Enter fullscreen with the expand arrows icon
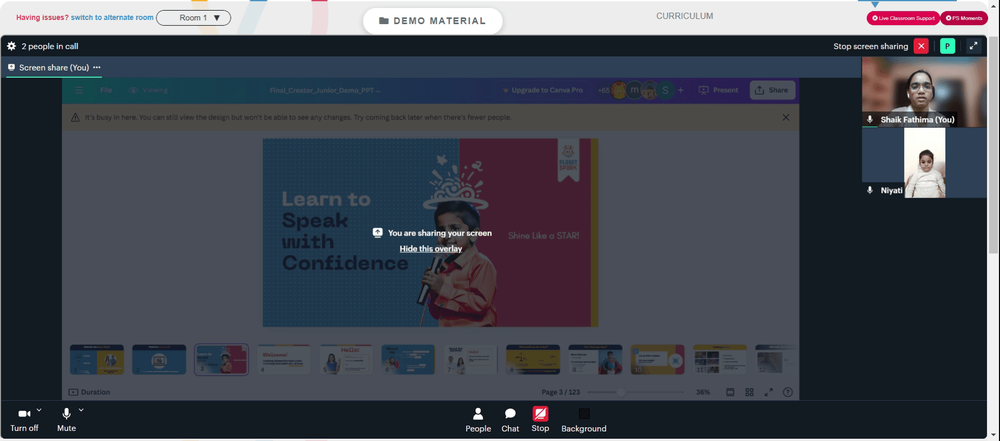The height and width of the screenshot is (441, 1000). (x=974, y=46)
